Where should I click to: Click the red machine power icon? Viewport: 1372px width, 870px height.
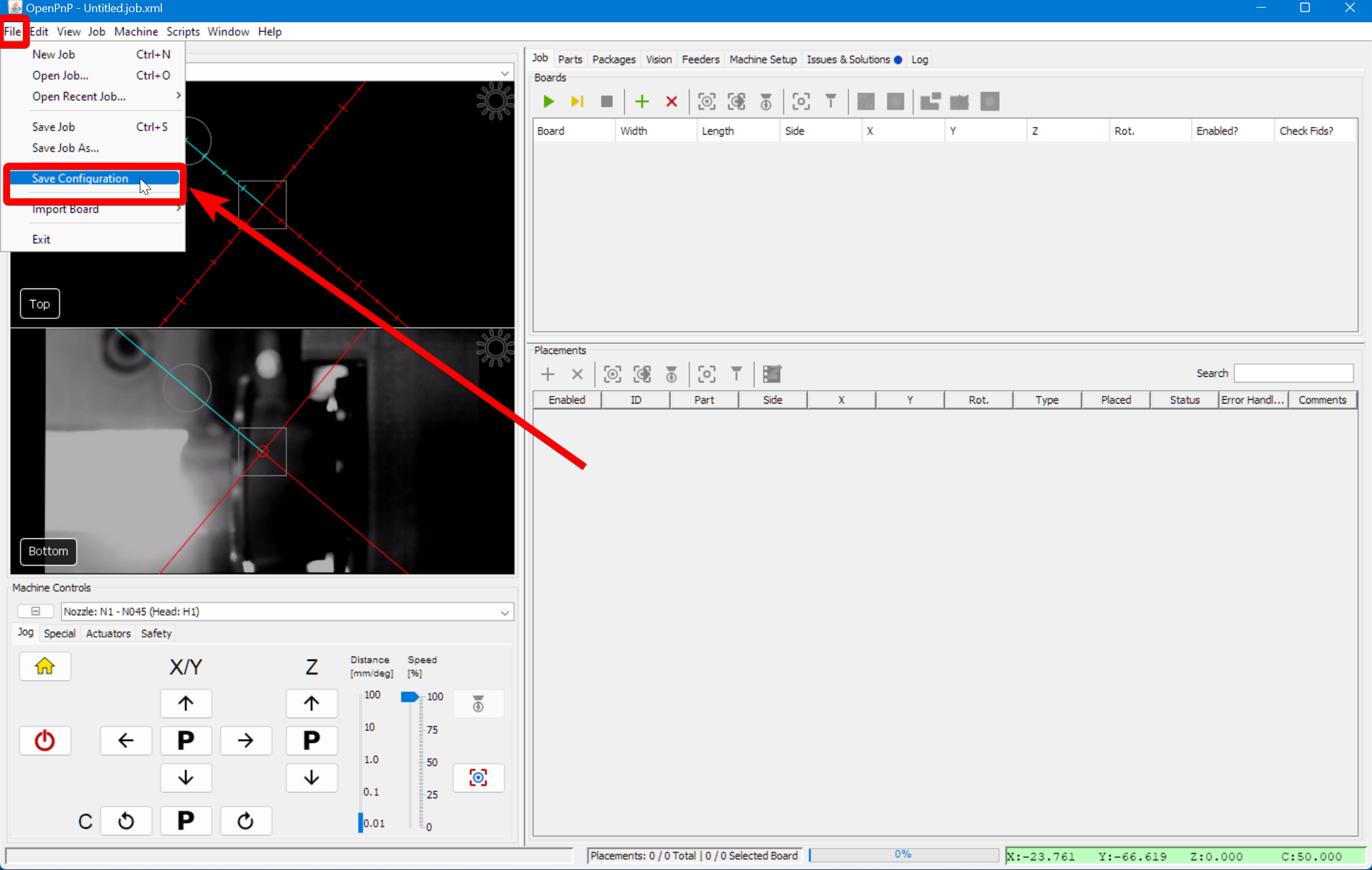[45, 741]
